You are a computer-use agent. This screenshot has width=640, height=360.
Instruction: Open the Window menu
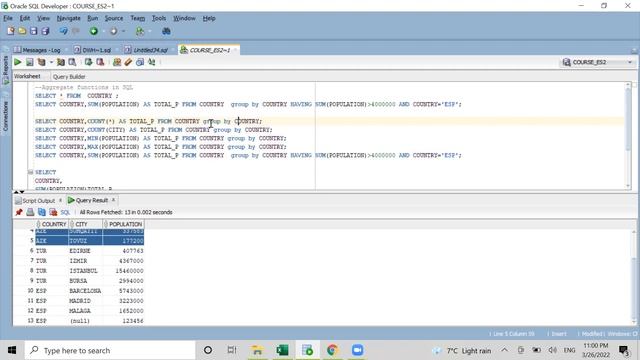pos(184,18)
